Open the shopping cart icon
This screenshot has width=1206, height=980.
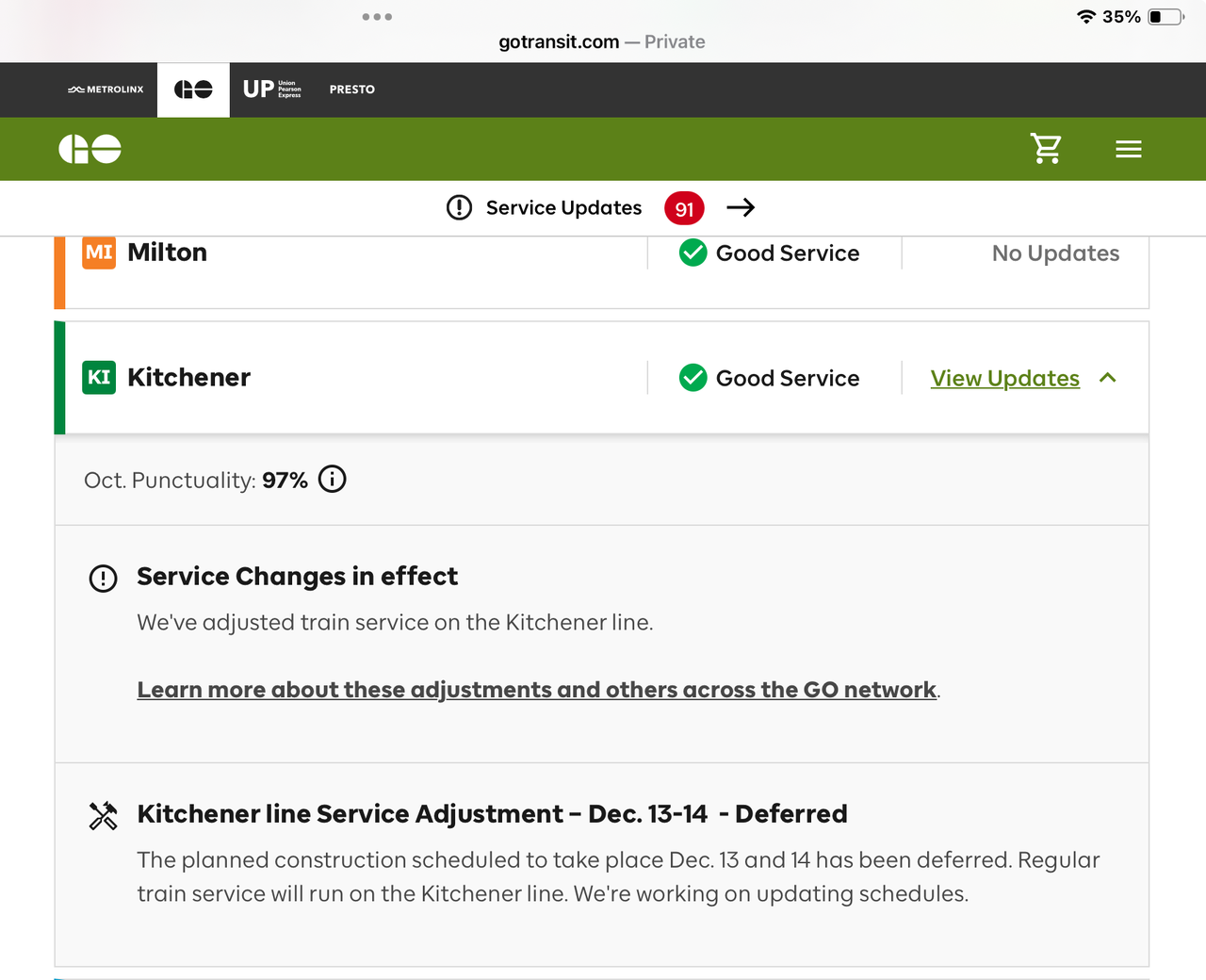1045,149
